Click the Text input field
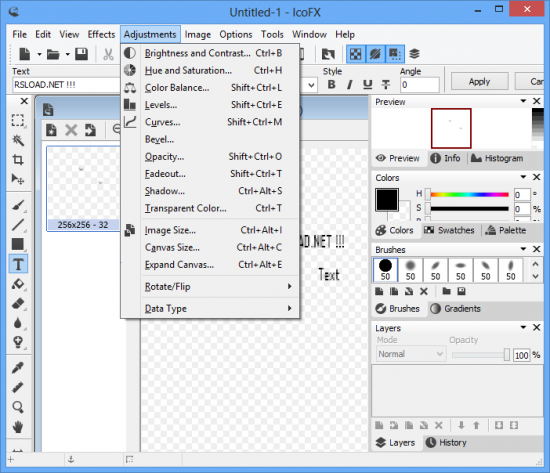The height and width of the screenshot is (473, 550). [x=66, y=85]
